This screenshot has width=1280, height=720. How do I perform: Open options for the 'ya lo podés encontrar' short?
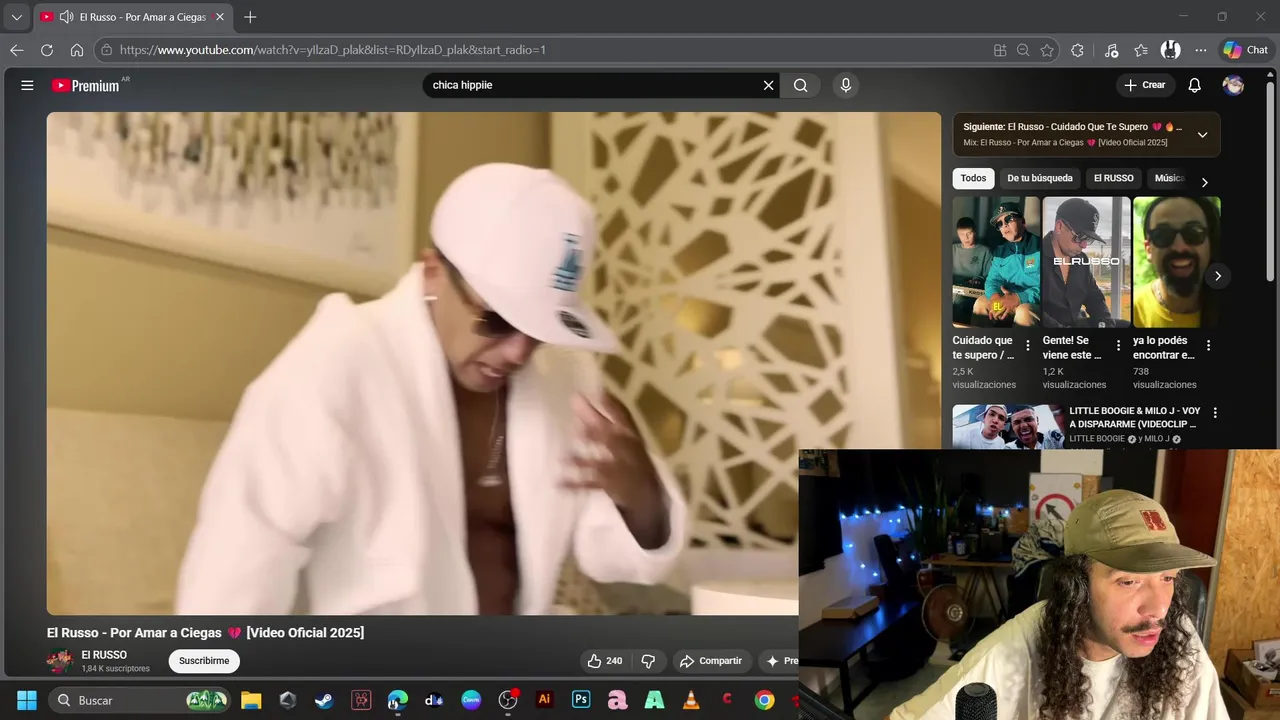1208,346
